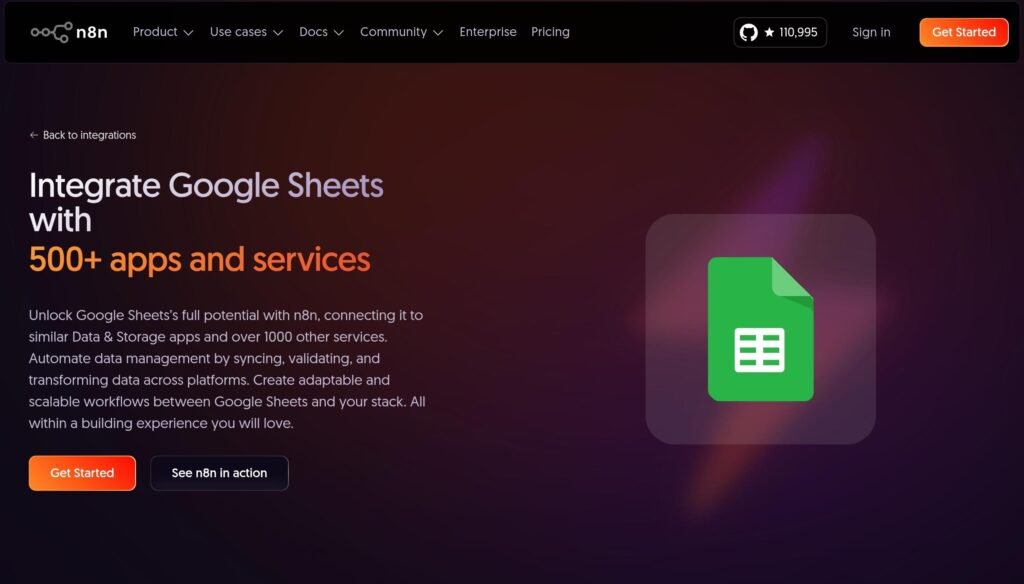The image size is (1024, 584).
Task: Follow the 'Back to integrations' link
Action: point(83,135)
